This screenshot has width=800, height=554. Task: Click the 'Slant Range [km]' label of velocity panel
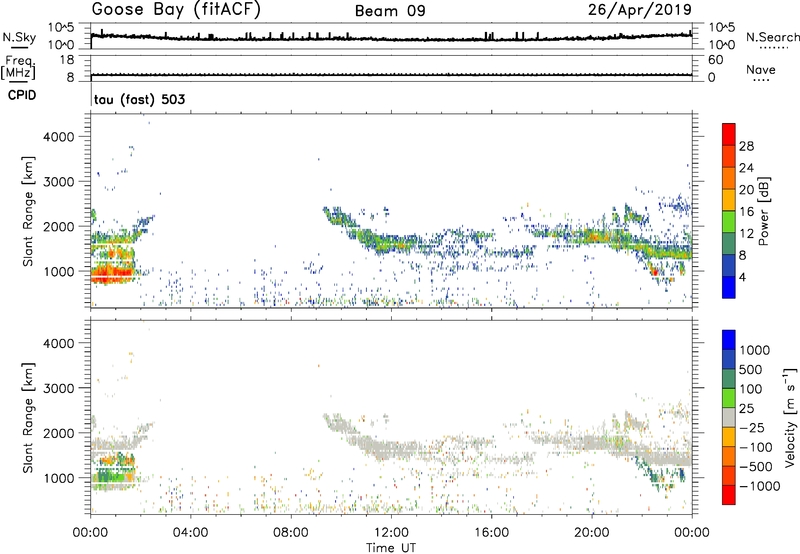(x=29, y=418)
